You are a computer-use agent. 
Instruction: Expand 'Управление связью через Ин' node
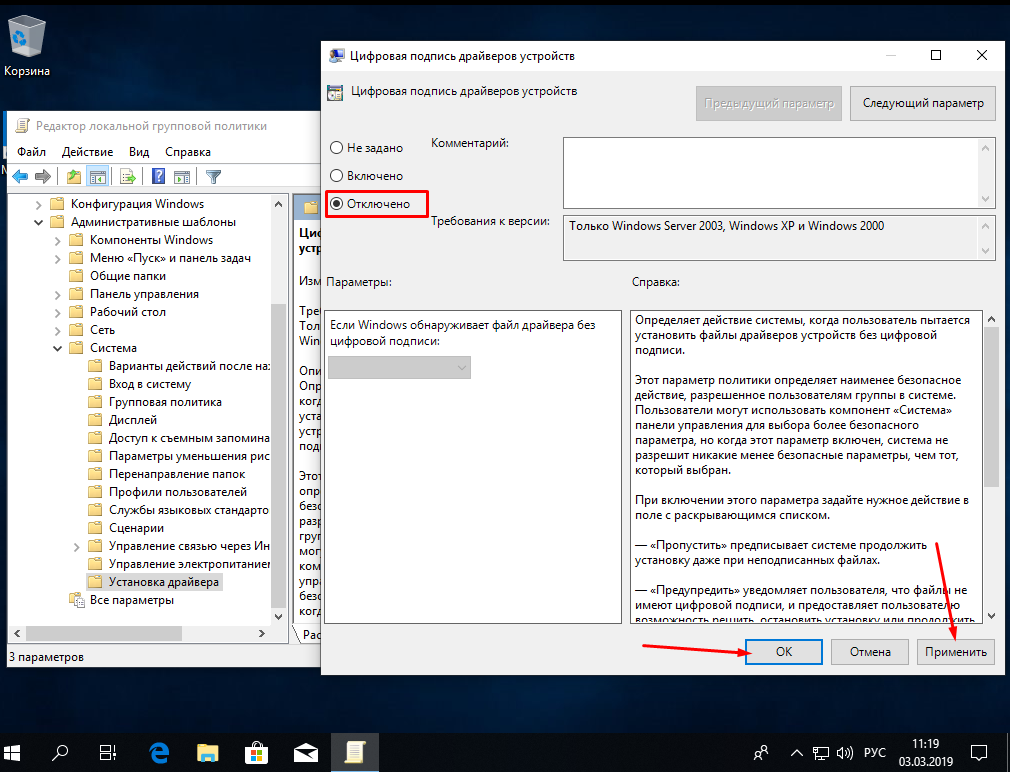77,547
